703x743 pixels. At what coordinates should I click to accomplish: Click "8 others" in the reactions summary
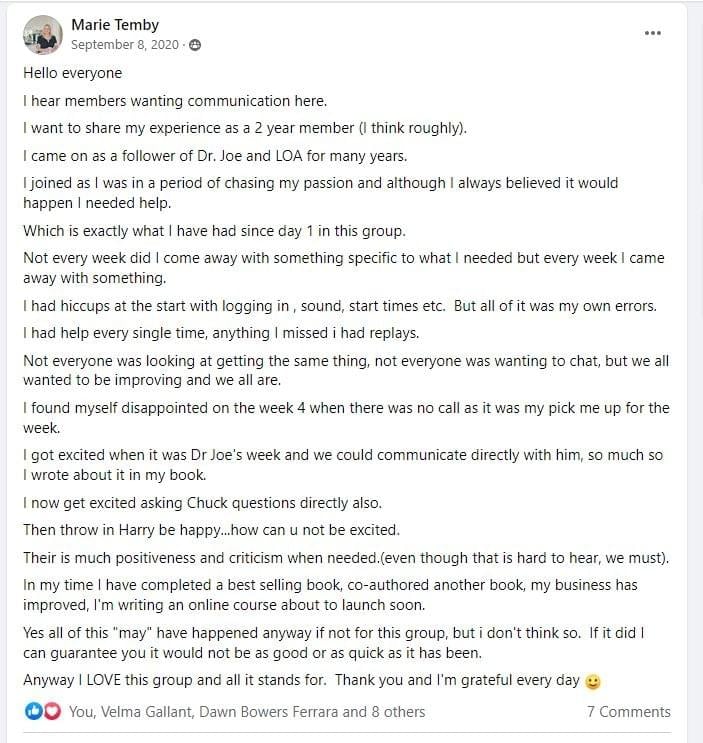pos(398,712)
